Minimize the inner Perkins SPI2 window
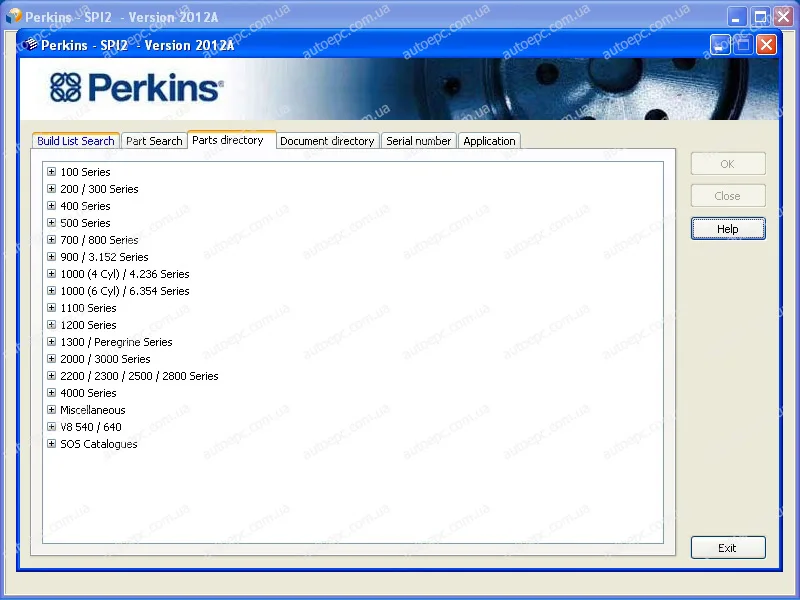Screen dimensions: 800x600 click(x=720, y=45)
